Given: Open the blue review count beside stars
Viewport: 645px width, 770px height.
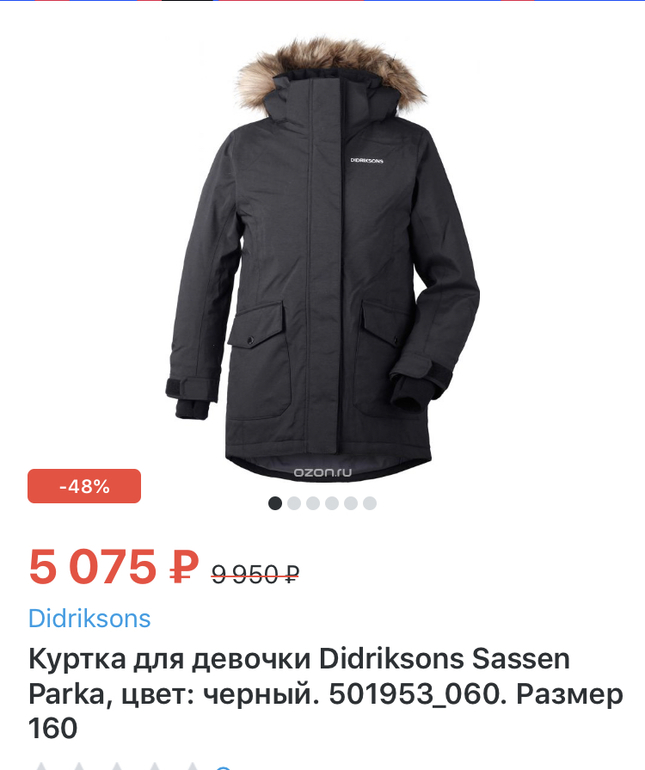Looking at the screenshot, I should pos(223,767).
